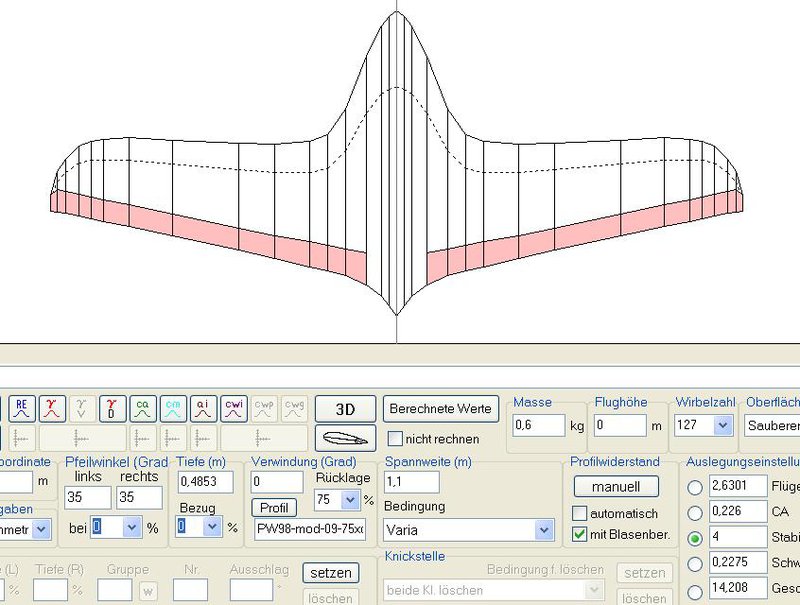This screenshot has width=800, height=605.
Task: Click the 'manuell' Profilwiderstand button
Action: 616,487
